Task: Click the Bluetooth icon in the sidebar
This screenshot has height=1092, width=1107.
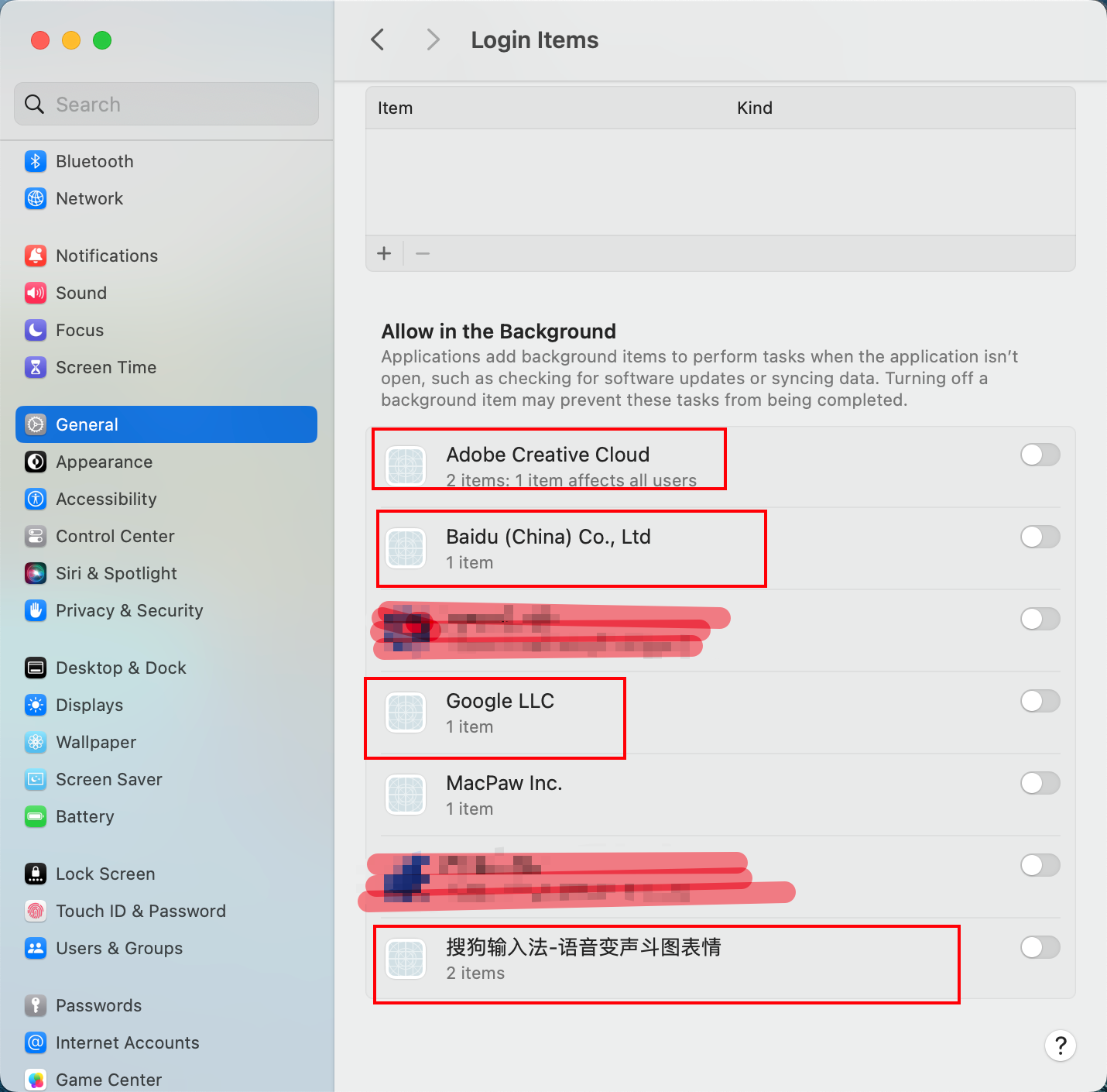Action: [x=36, y=161]
